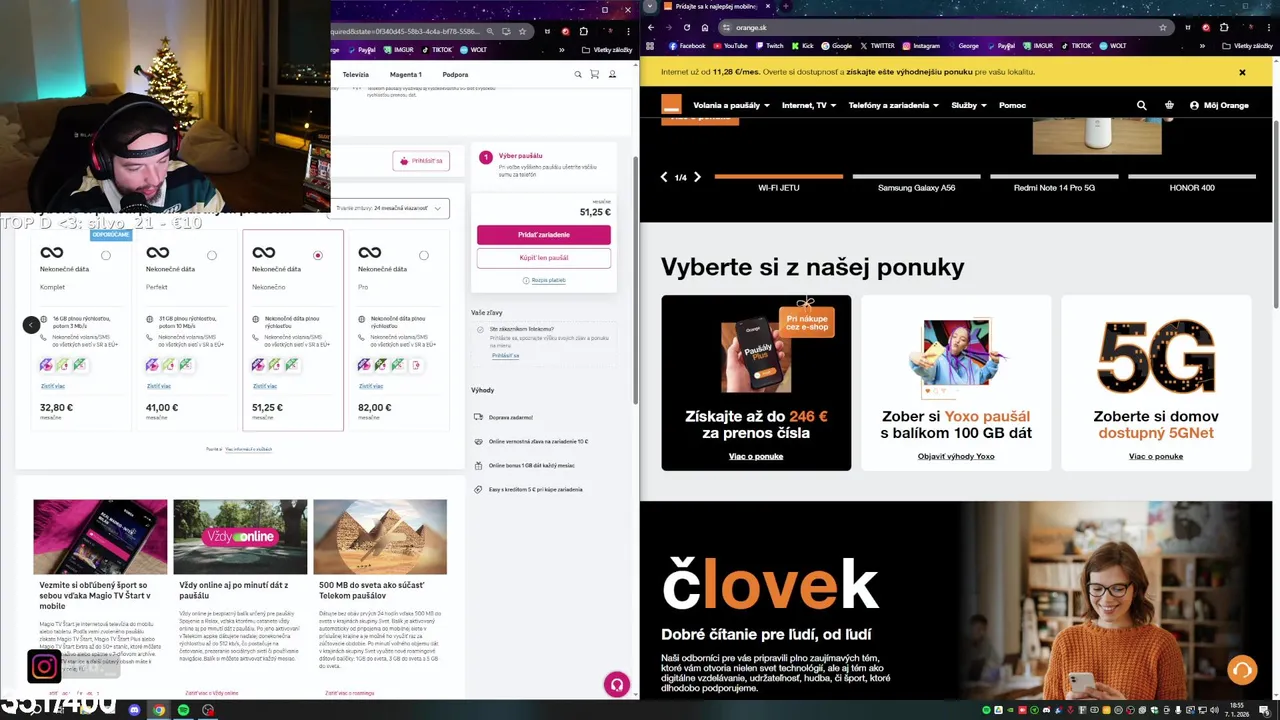Open Magenta 1 menu on Telekom

406,74
